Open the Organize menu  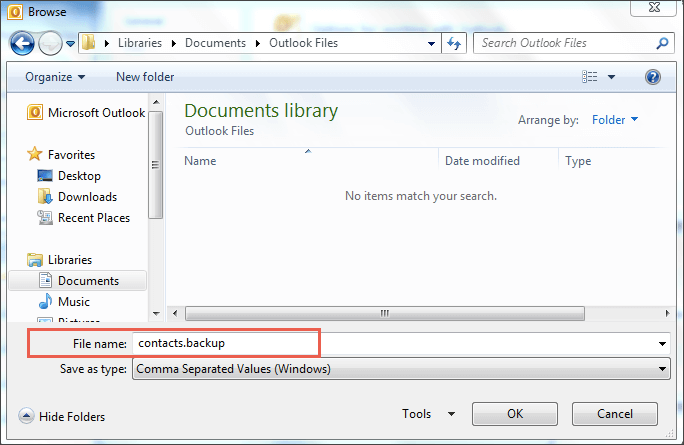55,77
